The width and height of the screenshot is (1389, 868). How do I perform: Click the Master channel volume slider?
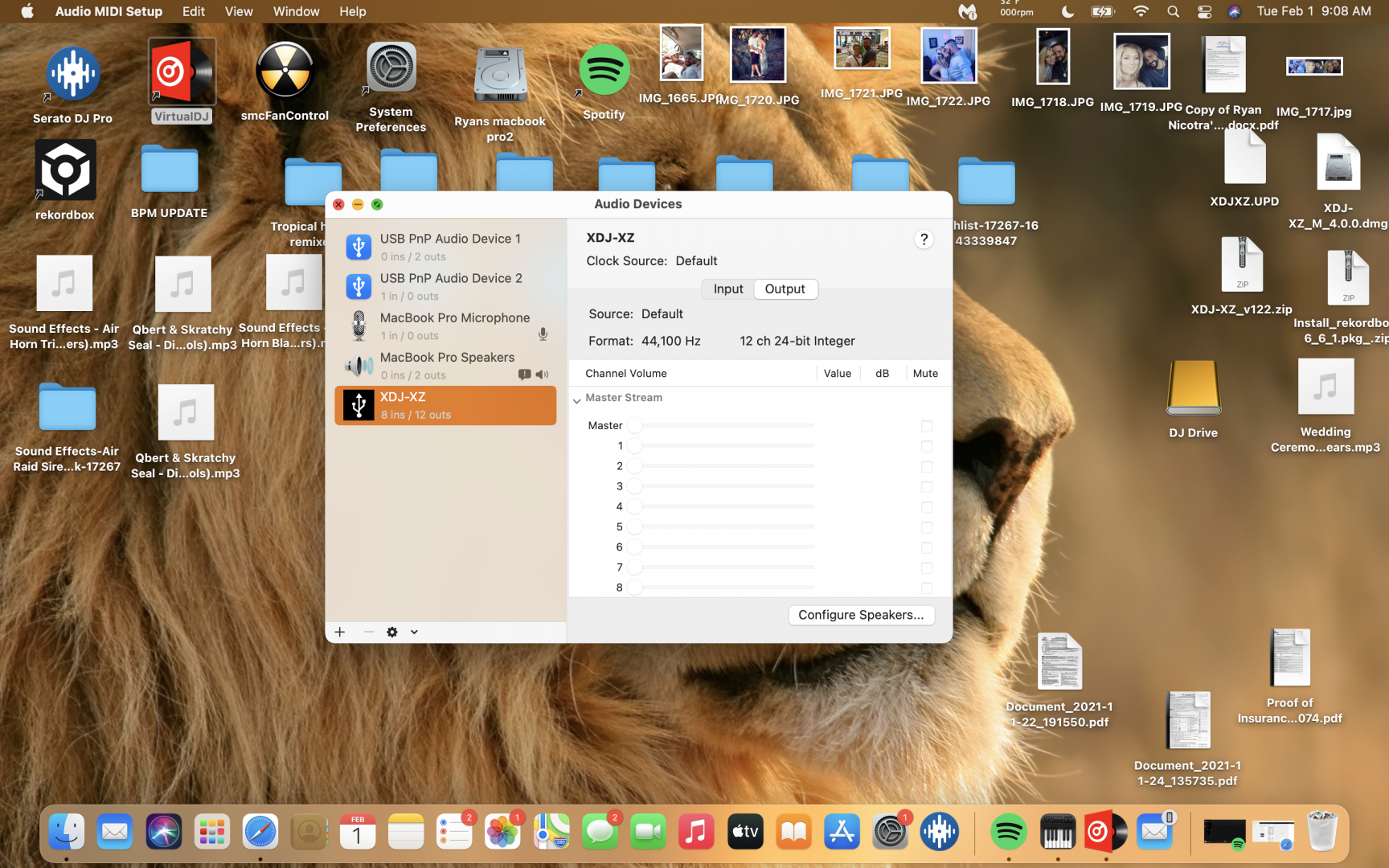click(722, 425)
